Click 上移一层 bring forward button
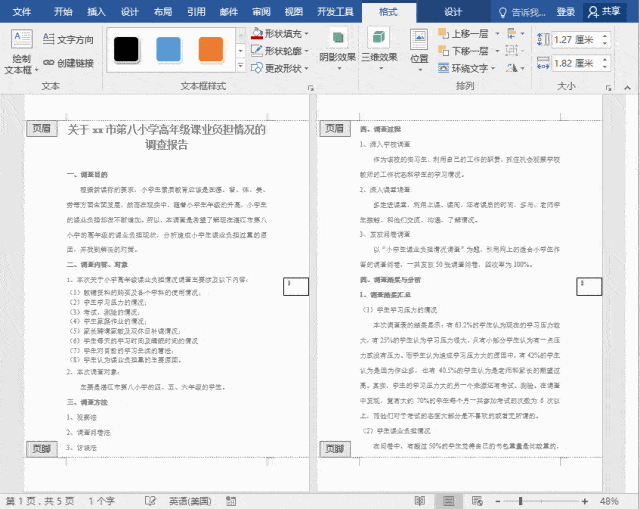The height and width of the screenshot is (509, 640). point(463,33)
